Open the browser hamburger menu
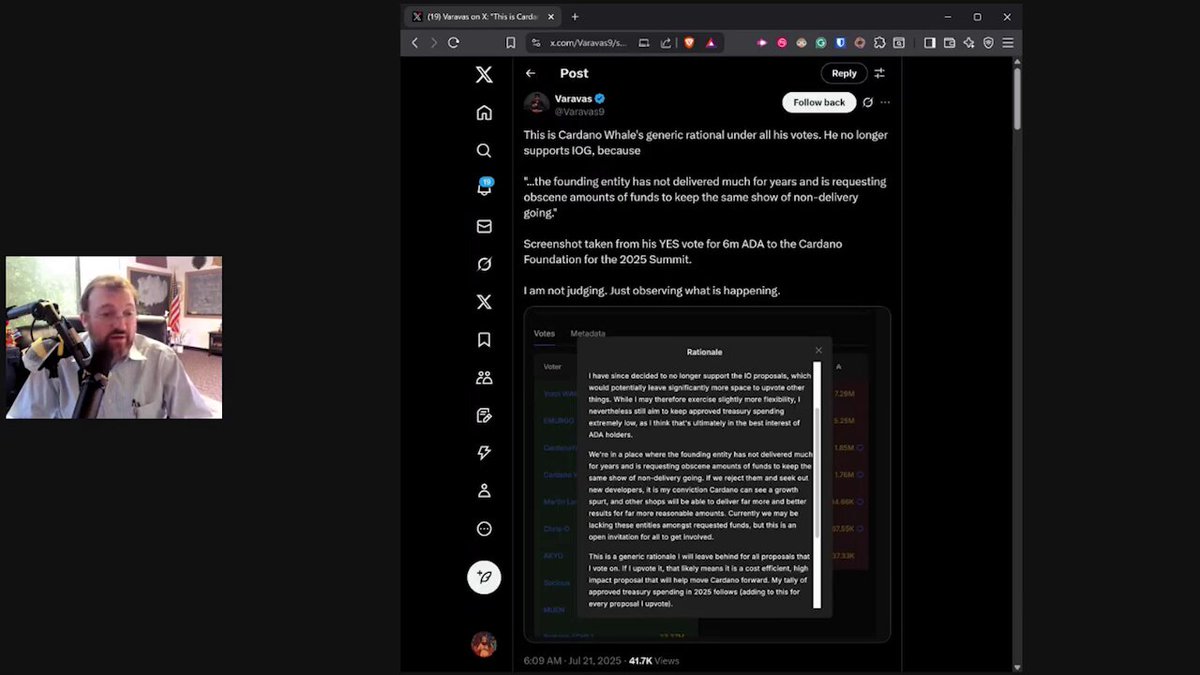1200x675 pixels. (x=1007, y=43)
